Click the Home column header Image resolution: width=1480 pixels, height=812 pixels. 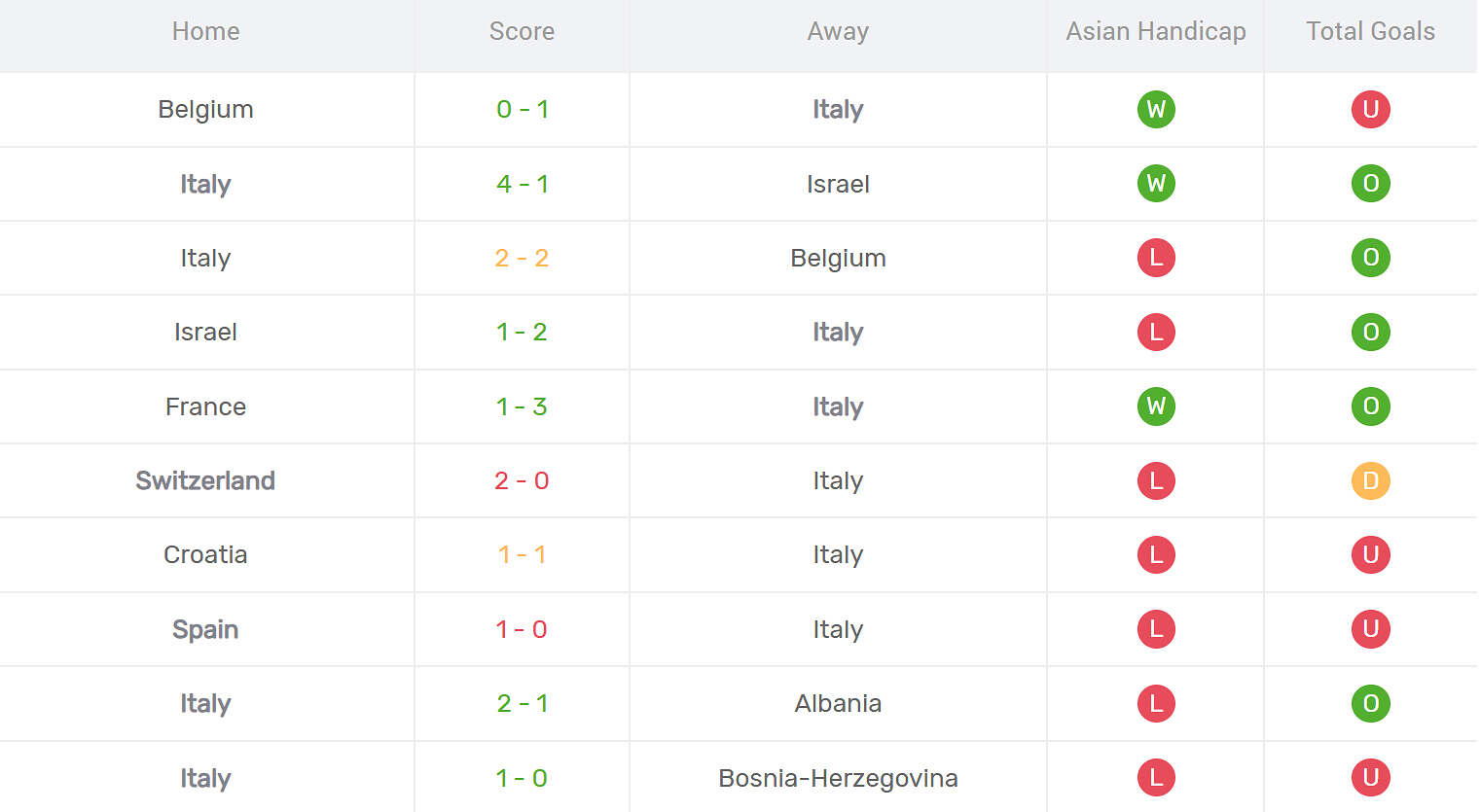[205, 32]
